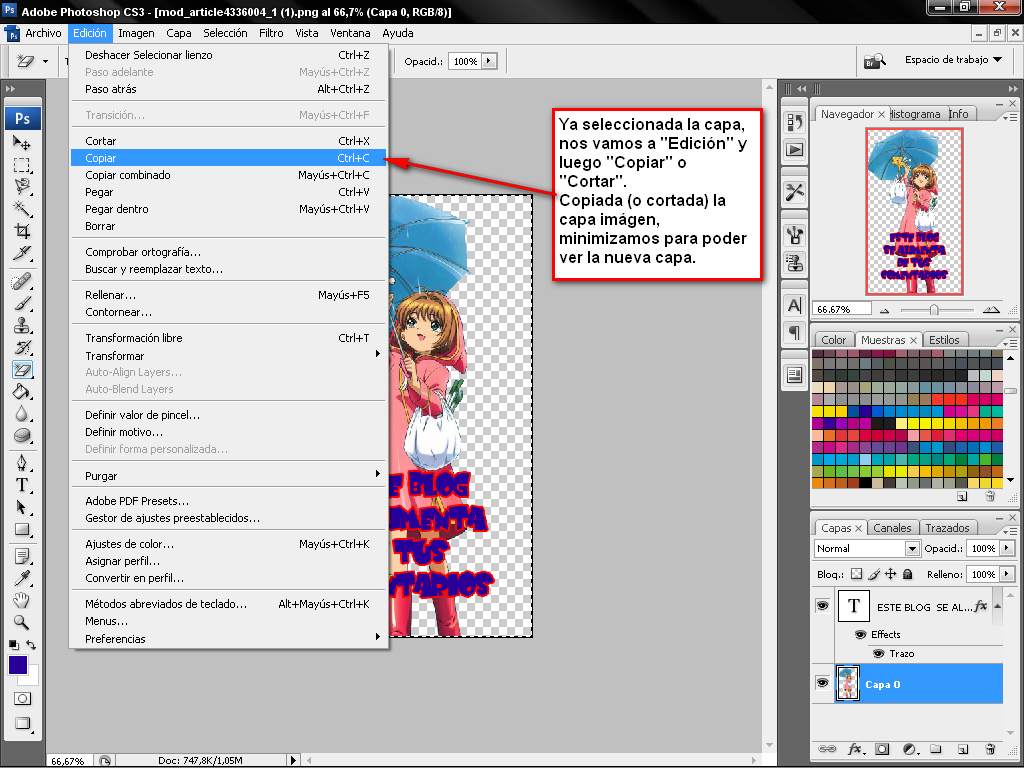
Task: Create a new layer group folder
Action: pyautogui.click(x=936, y=749)
